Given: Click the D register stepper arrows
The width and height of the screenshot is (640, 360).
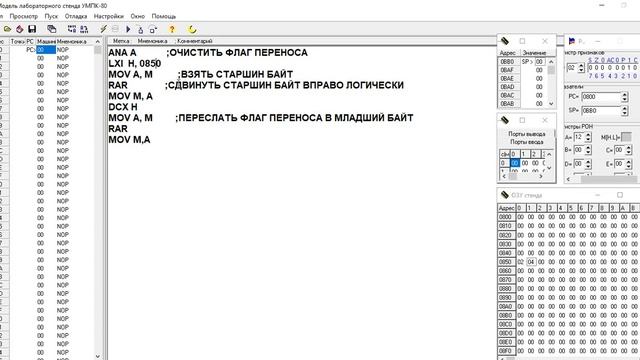Looking at the screenshot, I should pyautogui.click(x=588, y=164).
